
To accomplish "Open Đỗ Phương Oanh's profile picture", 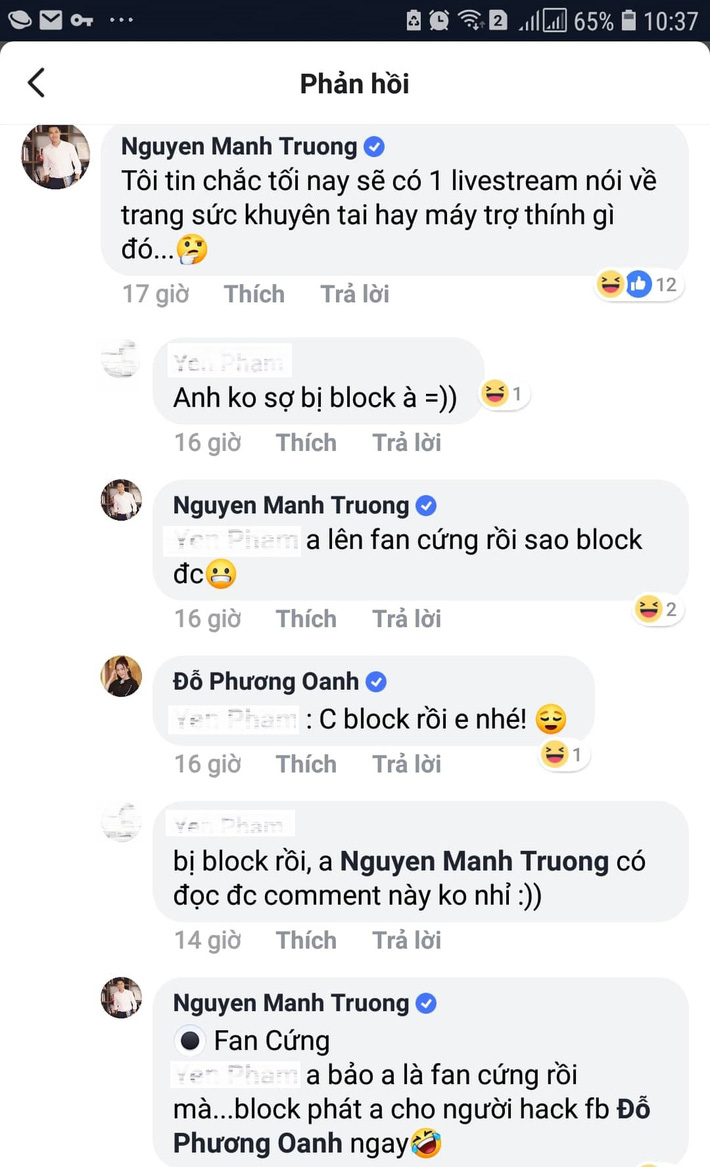I will click(x=121, y=676).
